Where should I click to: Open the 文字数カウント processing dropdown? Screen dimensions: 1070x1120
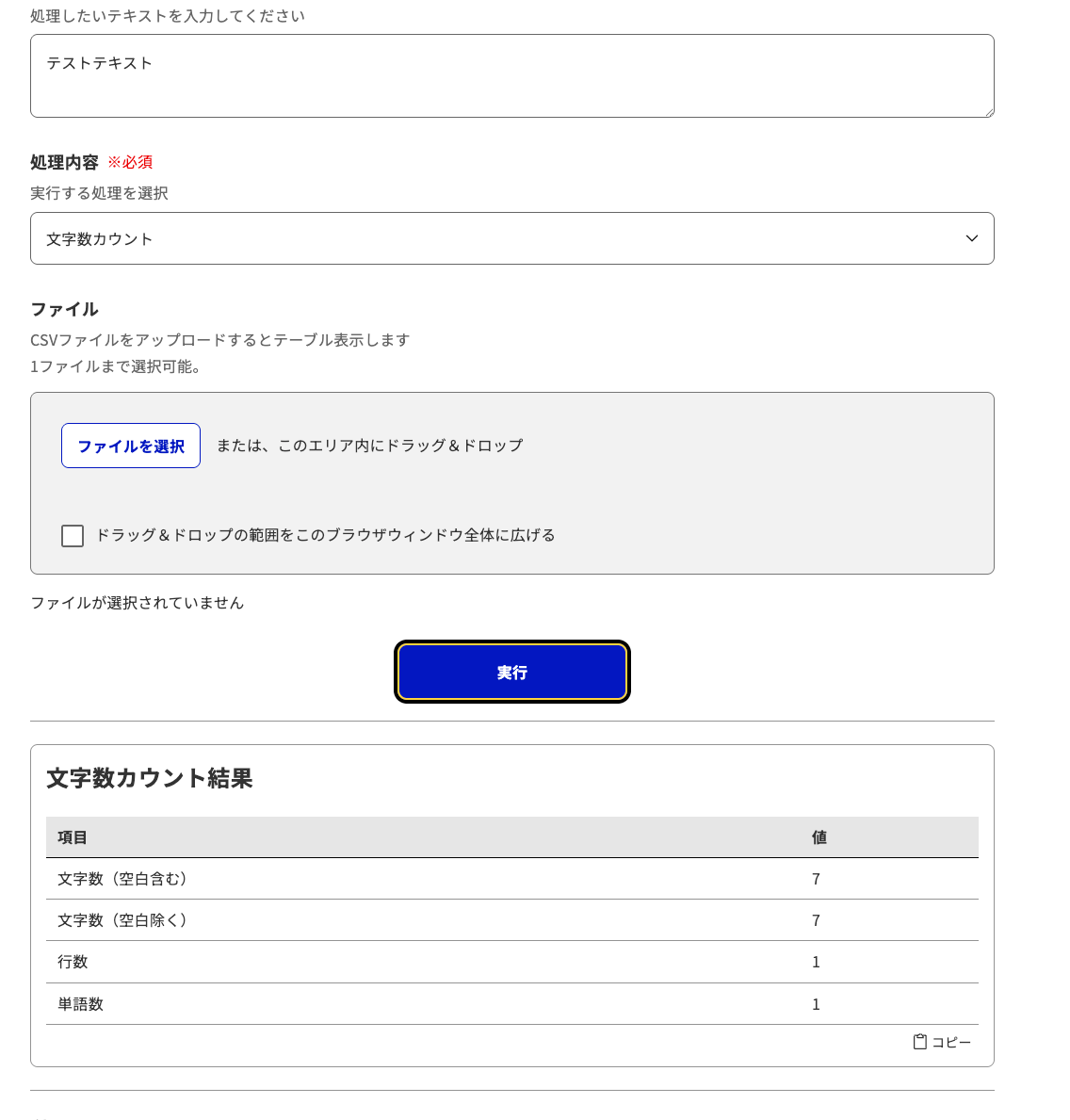click(512, 238)
